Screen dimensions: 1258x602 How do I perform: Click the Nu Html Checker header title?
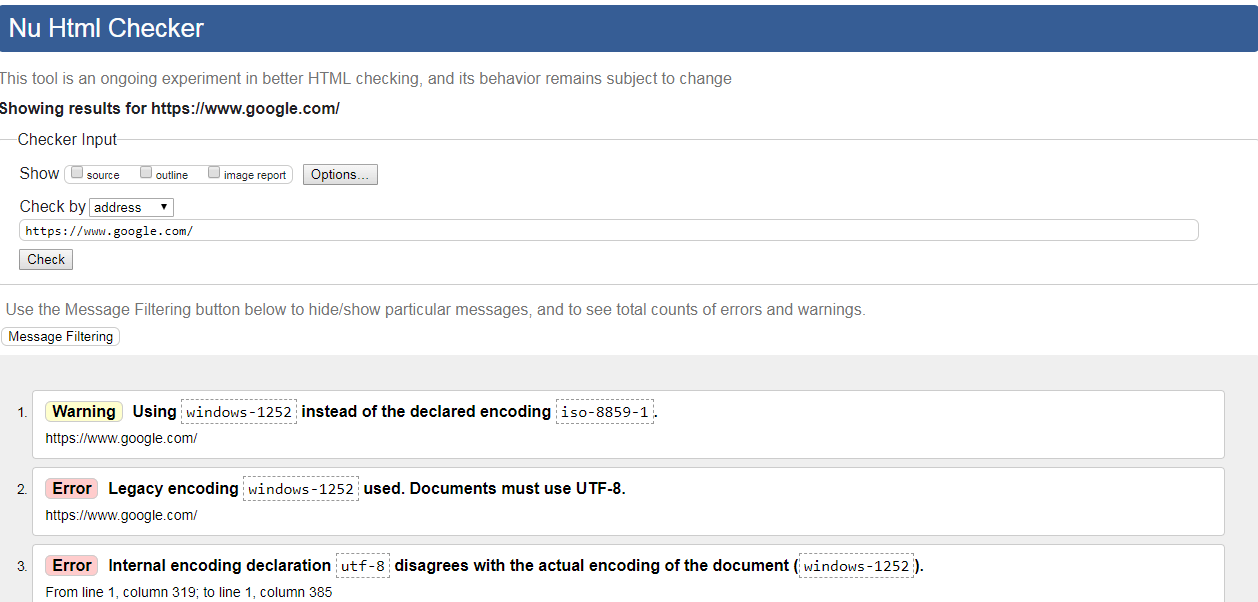(x=106, y=28)
